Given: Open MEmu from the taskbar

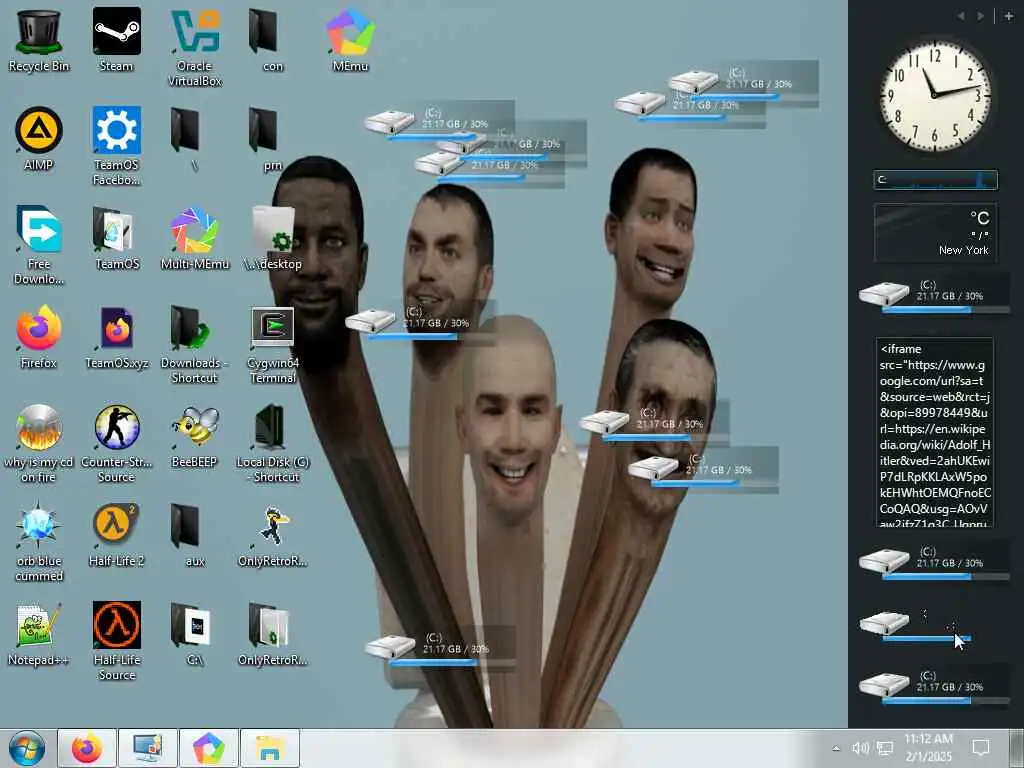Looking at the screenshot, I should click(x=208, y=748).
